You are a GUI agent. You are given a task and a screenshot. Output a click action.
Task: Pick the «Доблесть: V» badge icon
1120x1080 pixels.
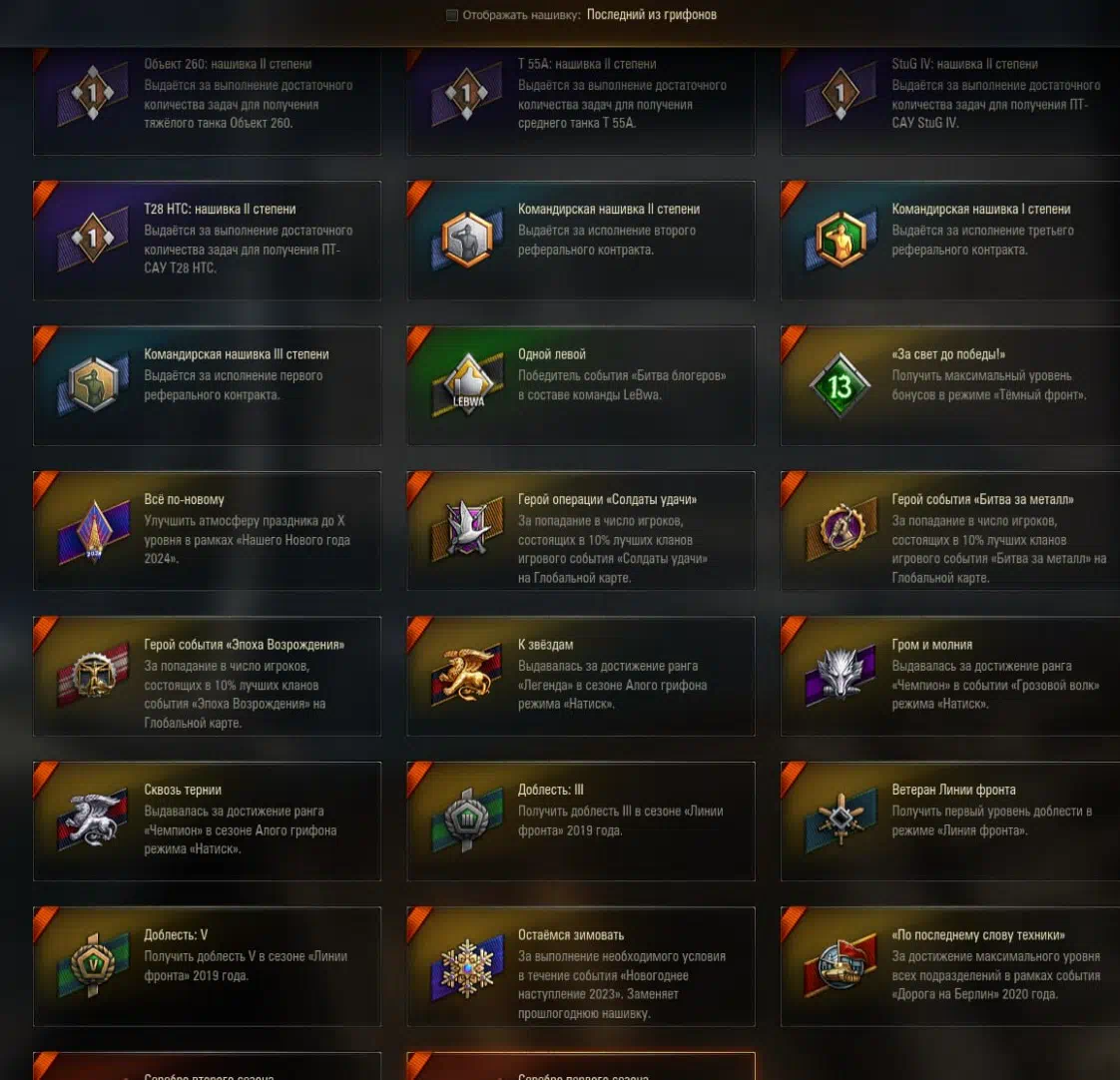(x=94, y=966)
